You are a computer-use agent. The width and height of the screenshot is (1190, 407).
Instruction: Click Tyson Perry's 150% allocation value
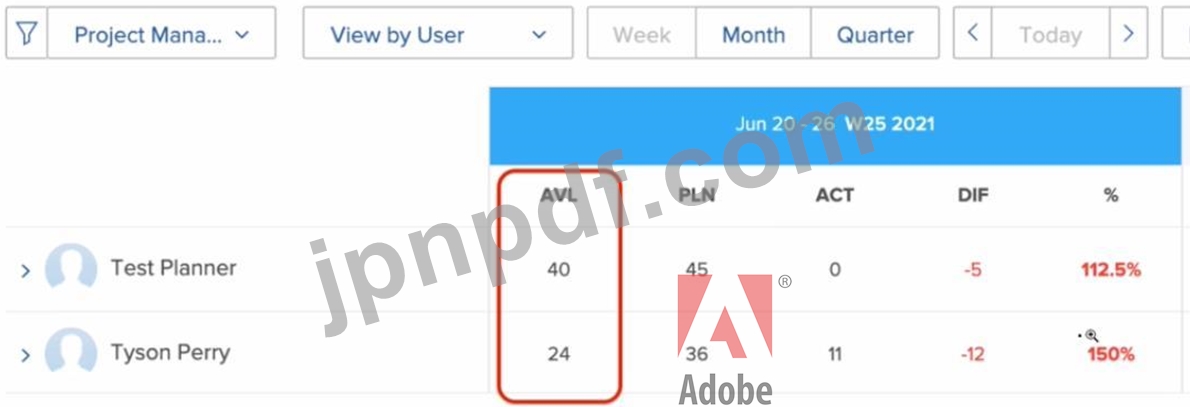point(1111,354)
